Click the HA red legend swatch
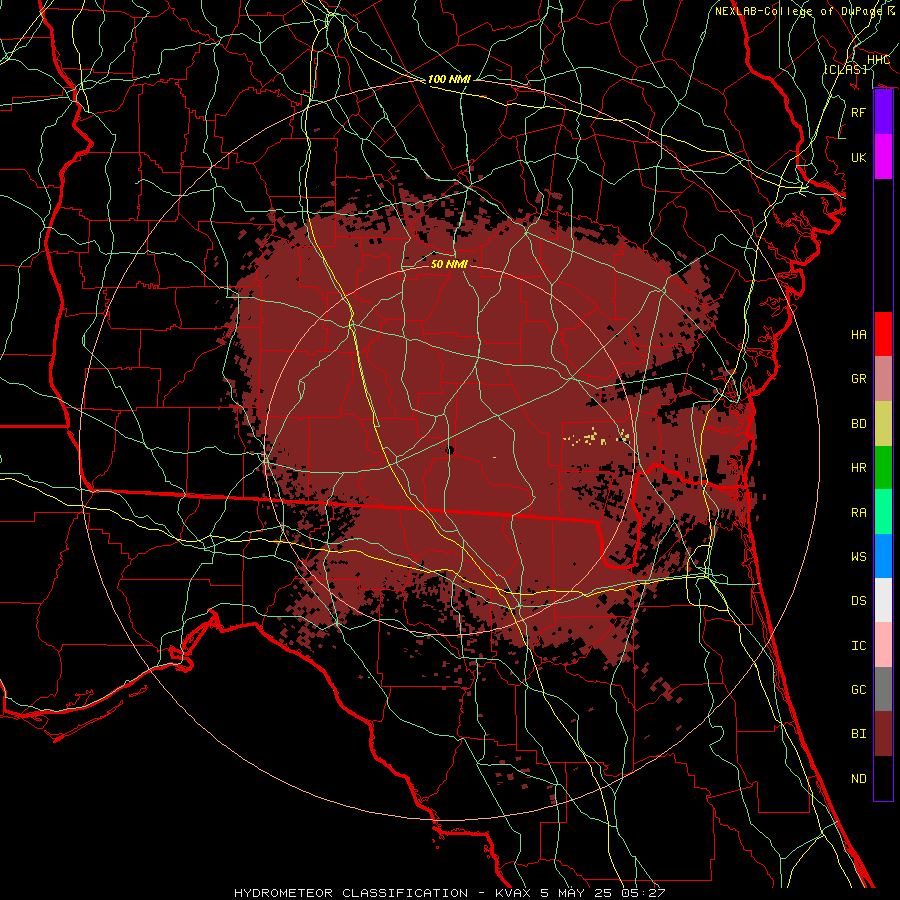Screen dimensions: 900x900 click(883, 334)
